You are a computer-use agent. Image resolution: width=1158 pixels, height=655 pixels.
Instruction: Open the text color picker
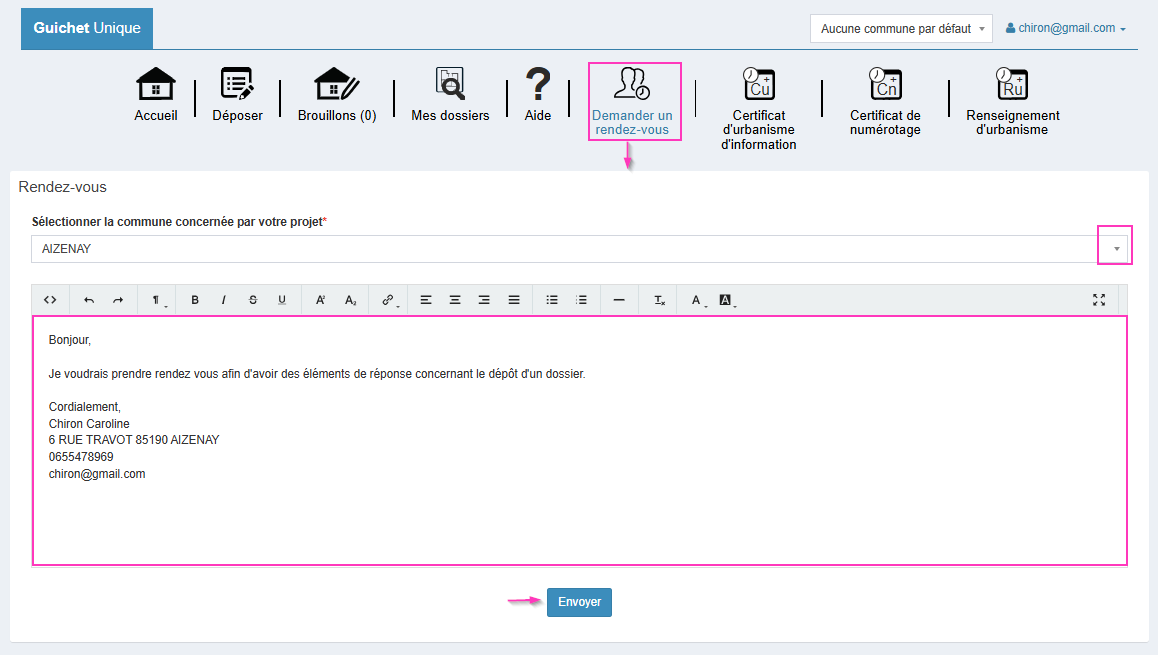[x=697, y=300]
